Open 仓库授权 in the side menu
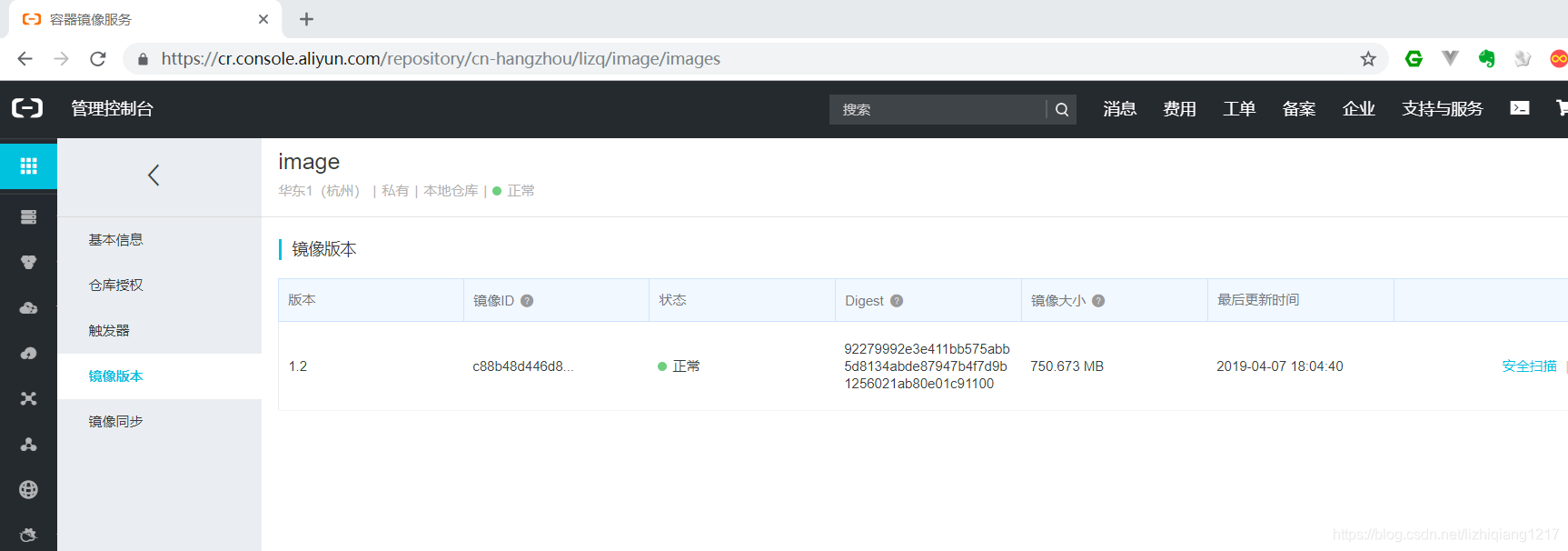The width and height of the screenshot is (1568, 551). coord(115,286)
